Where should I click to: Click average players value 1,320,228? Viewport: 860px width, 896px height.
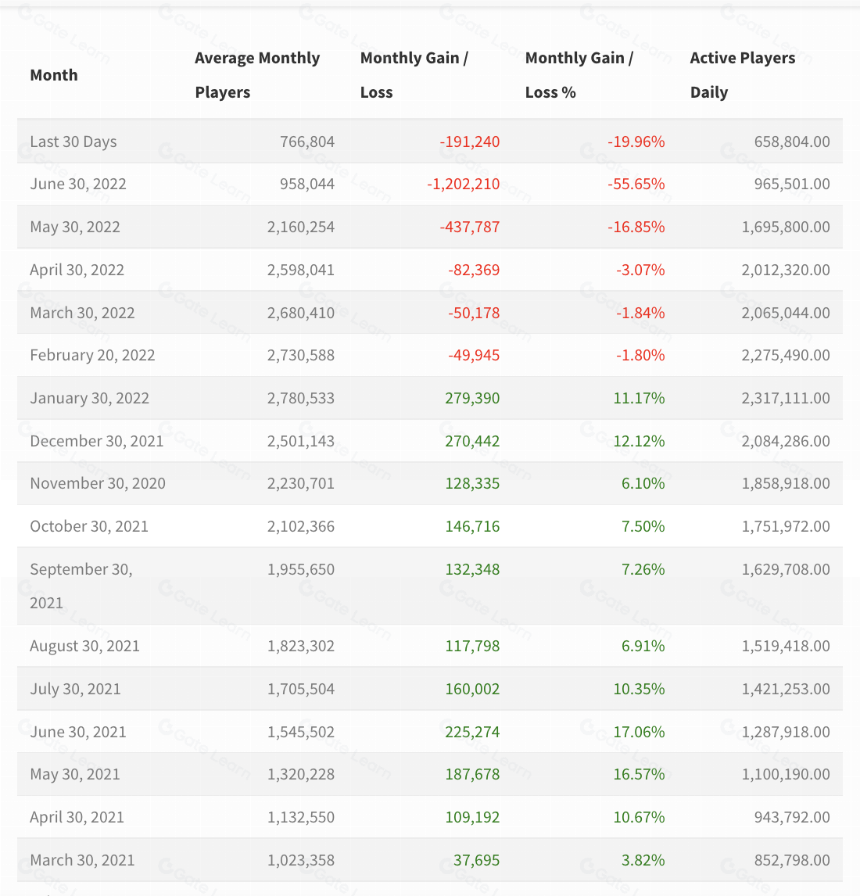301,774
